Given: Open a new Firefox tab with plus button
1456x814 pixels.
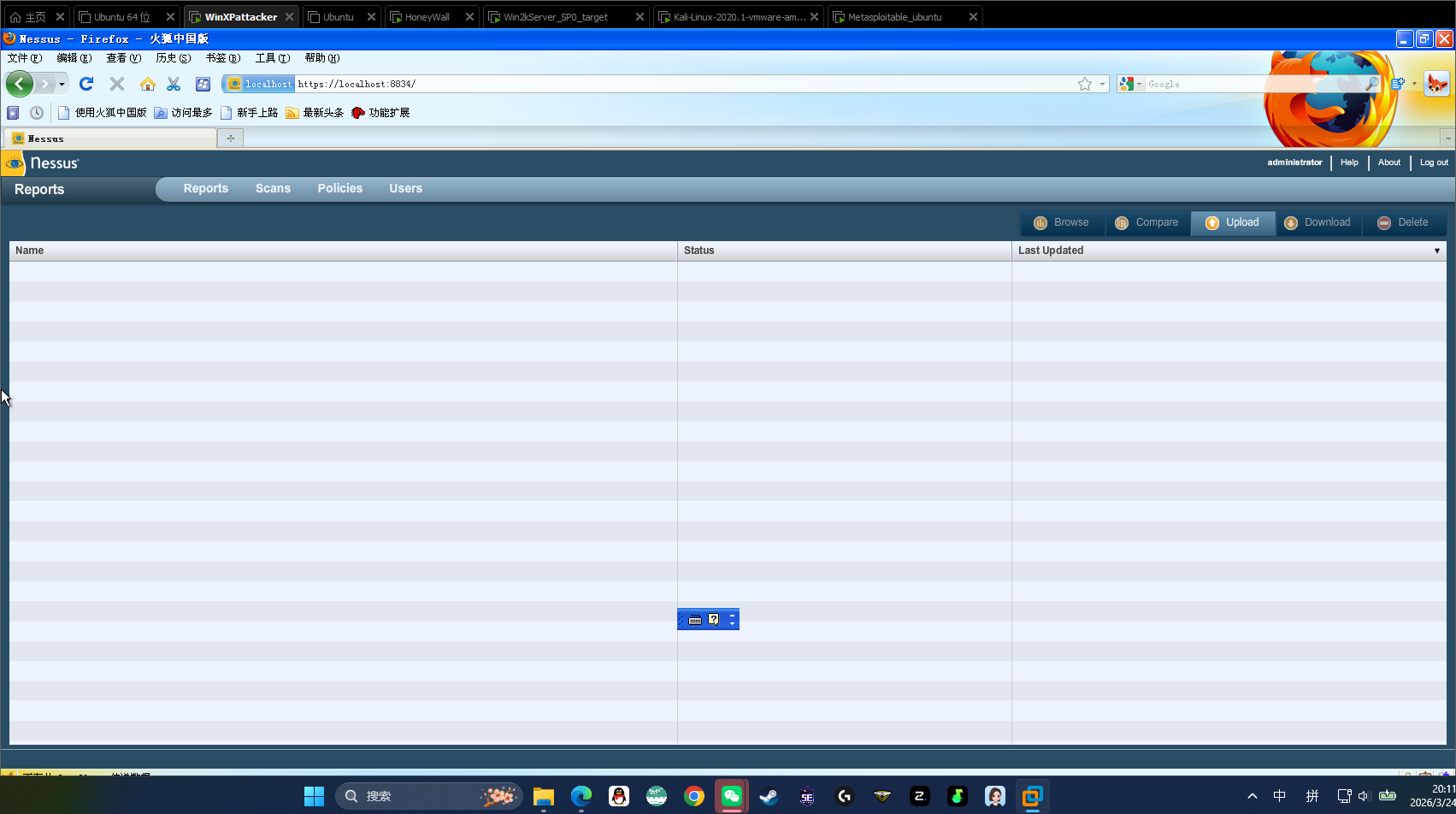Looking at the screenshot, I should point(231,138).
